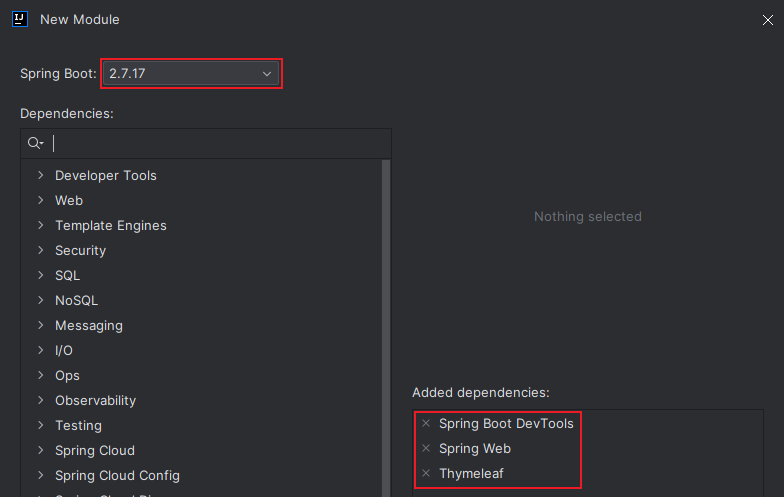Click the IntelliJ logo in title bar
Screen dimensions: 784x497
click(20, 19)
